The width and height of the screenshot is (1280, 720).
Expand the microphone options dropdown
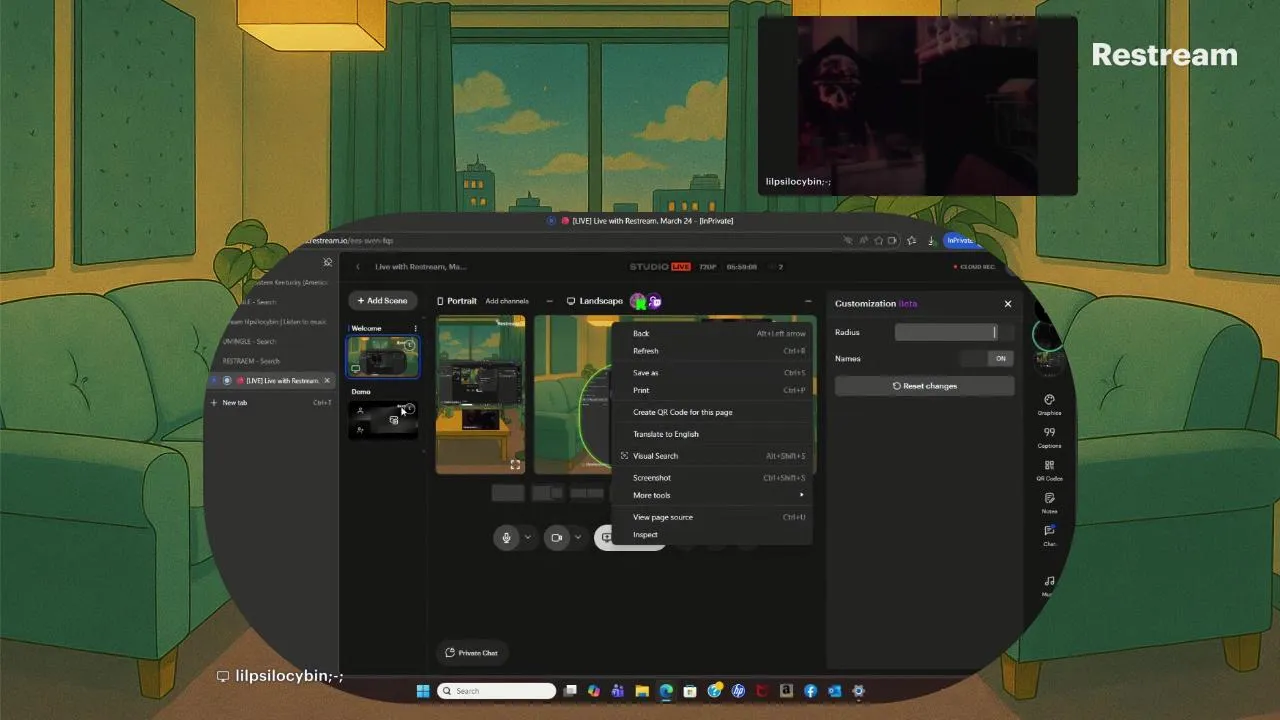528,538
